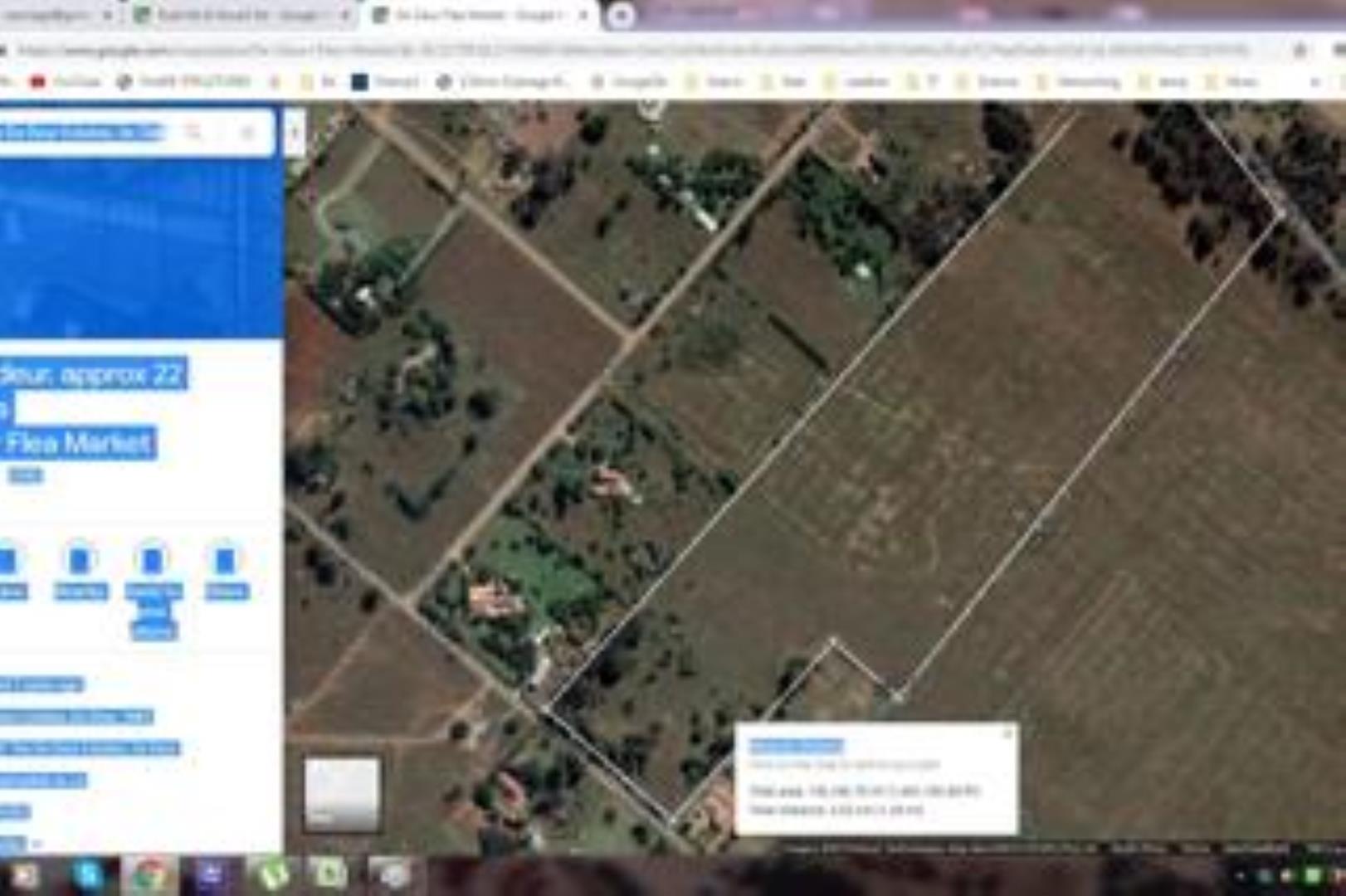Click the Nearby action icon
1346x896 pixels.
(80, 562)
